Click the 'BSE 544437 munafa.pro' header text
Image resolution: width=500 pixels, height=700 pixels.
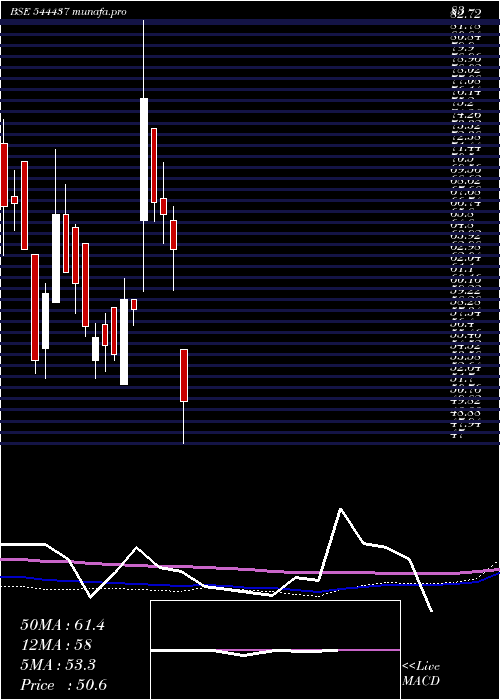pyautogui.click(x=68, y=12)
